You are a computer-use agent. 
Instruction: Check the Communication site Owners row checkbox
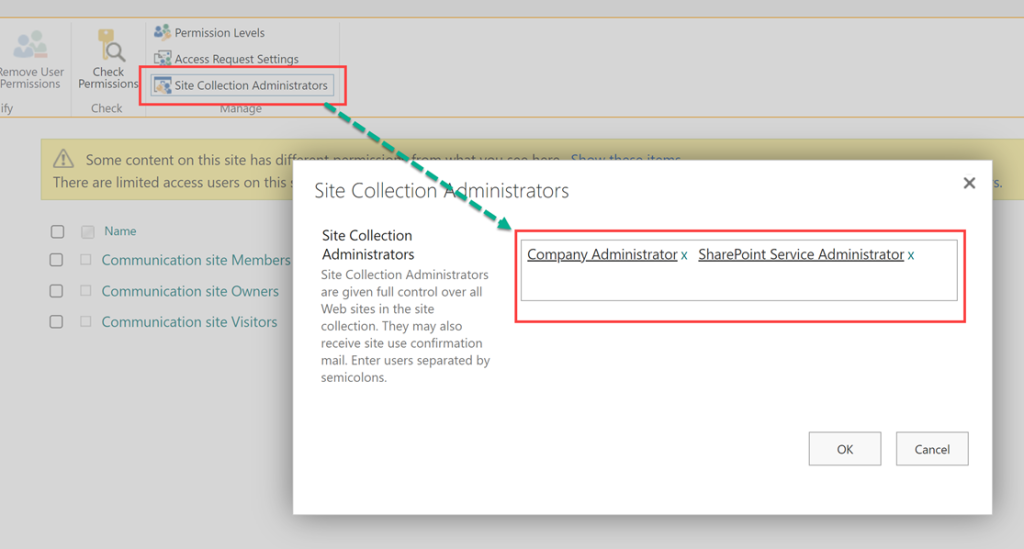57,291
